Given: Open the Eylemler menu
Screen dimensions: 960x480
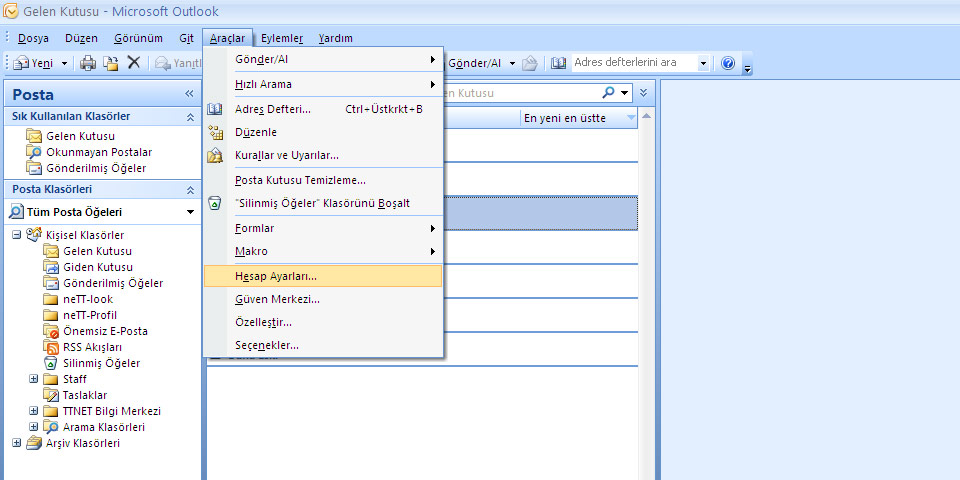Looking at the screenshot, I should [282, 38].
